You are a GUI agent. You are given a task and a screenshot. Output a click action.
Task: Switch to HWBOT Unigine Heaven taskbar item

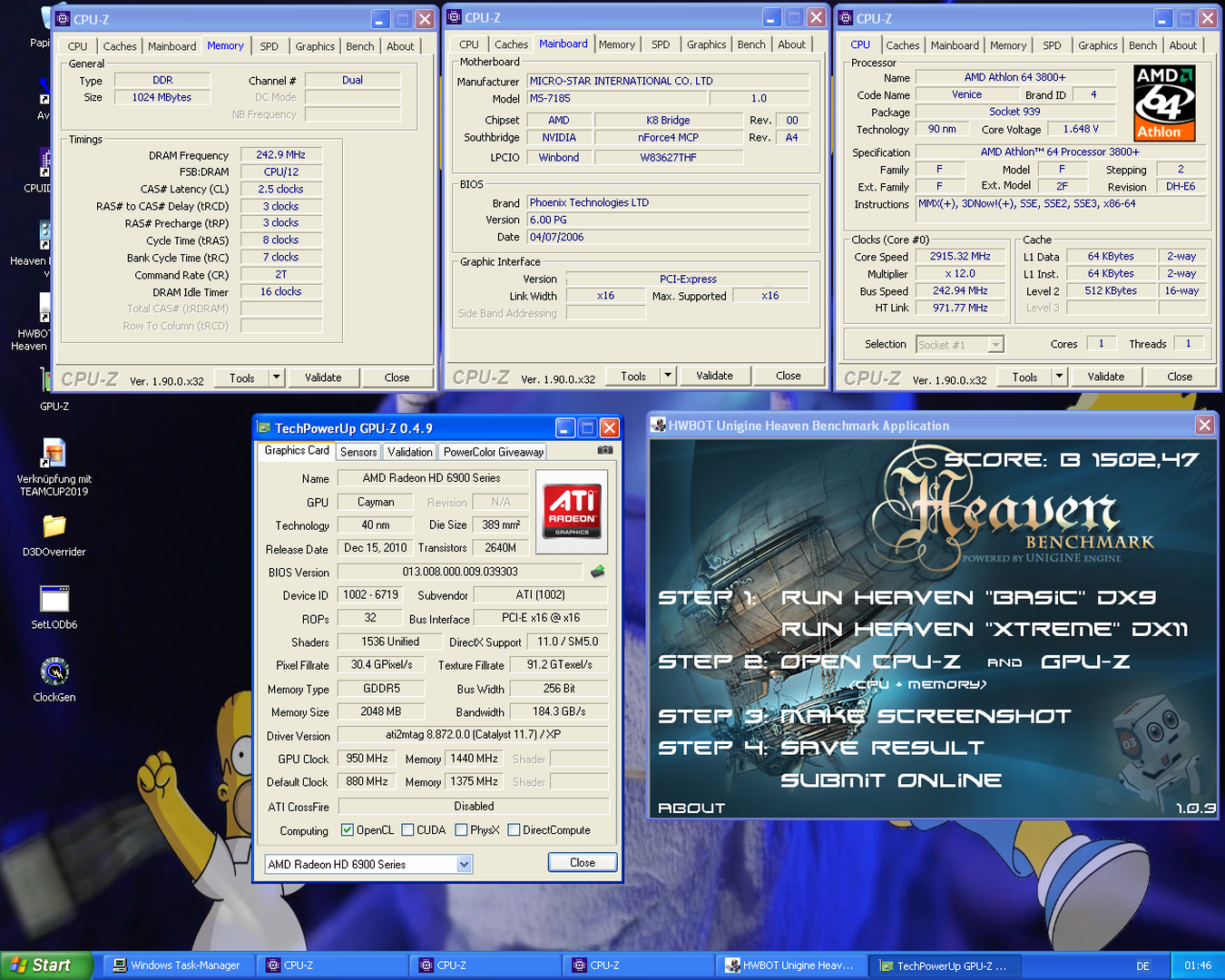tap(791, 965)
